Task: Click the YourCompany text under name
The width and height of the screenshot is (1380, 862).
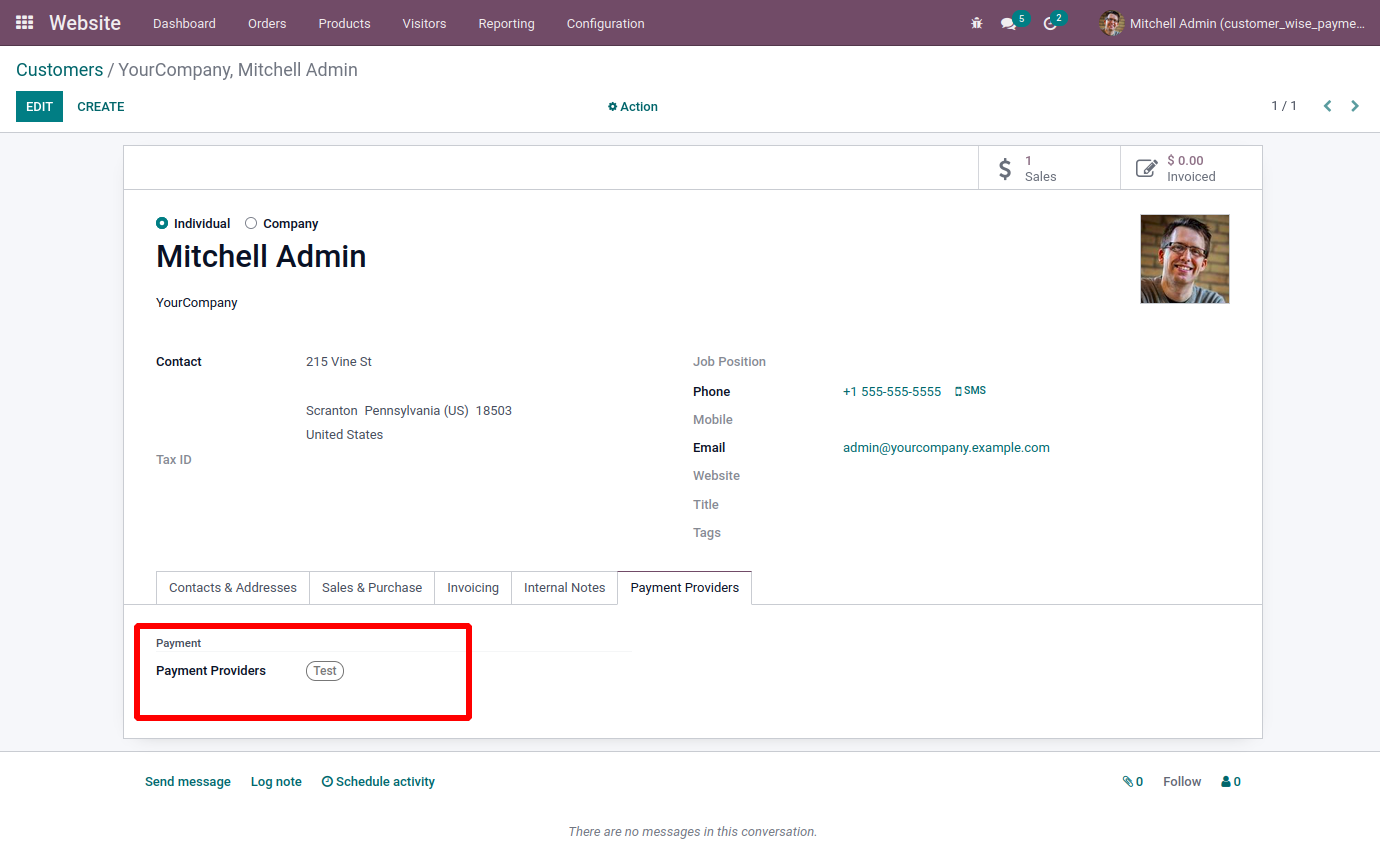Action: coord(197,303)
